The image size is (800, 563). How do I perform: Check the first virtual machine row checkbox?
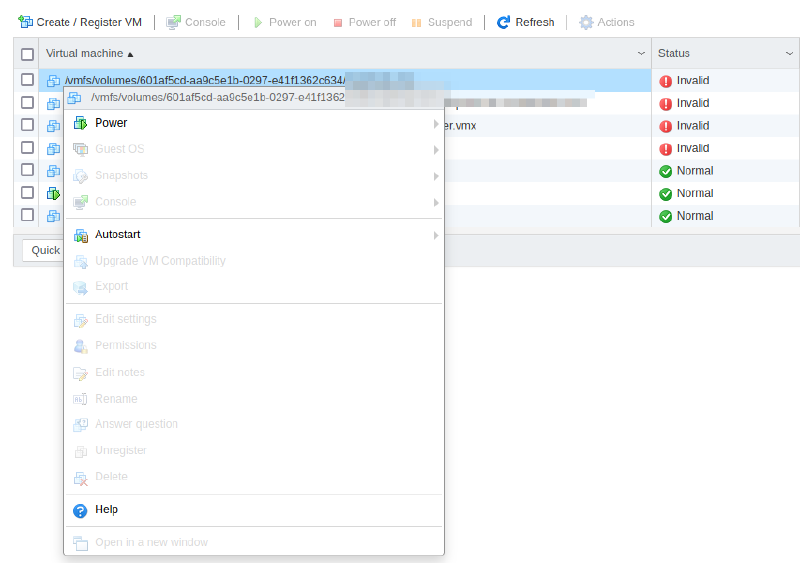pos(27,80)
